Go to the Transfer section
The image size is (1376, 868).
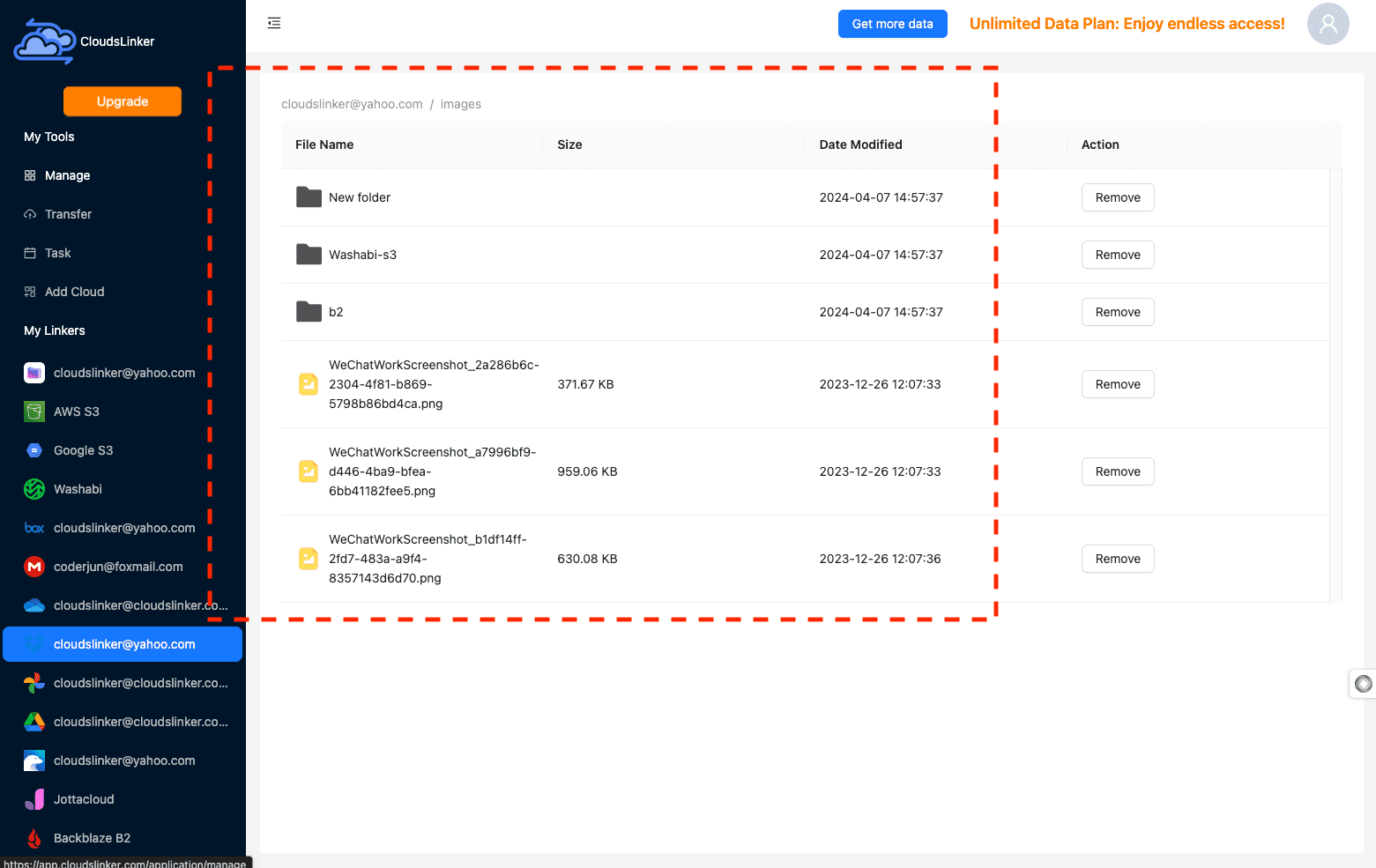point(68,214)
